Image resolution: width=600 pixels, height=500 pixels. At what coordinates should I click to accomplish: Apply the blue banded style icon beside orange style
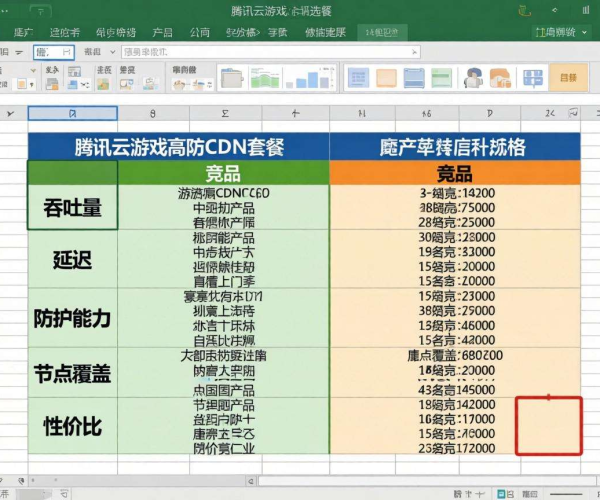tap(414, 78)
